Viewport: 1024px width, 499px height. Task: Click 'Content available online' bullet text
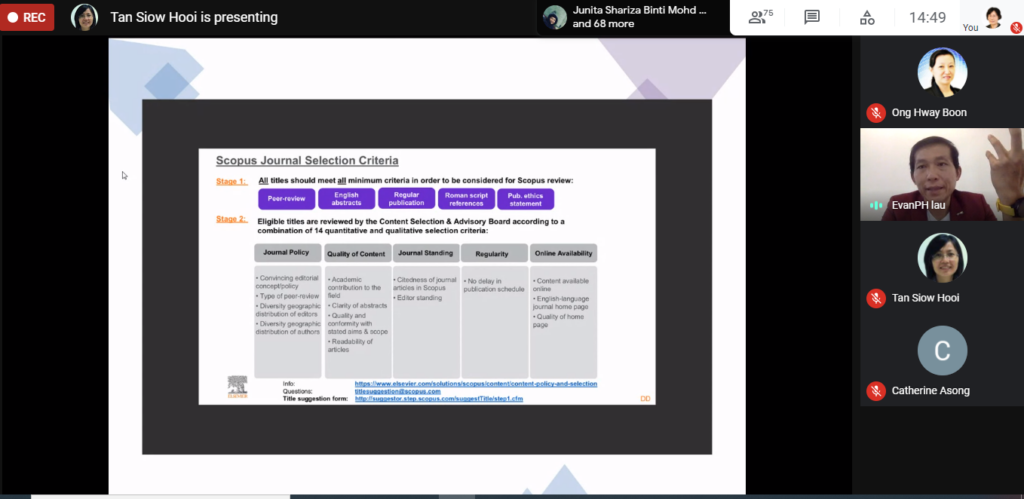[x=560, y=285]
